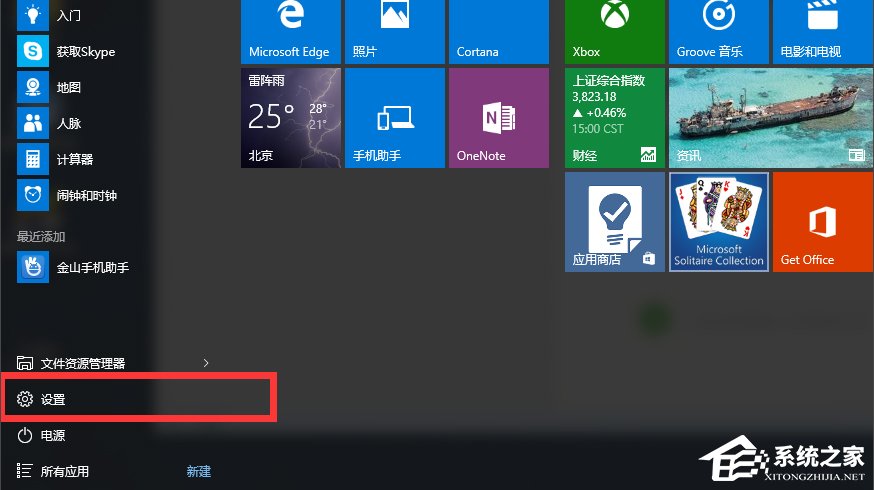Open the Xbox tile

click(x=615, y=32)
